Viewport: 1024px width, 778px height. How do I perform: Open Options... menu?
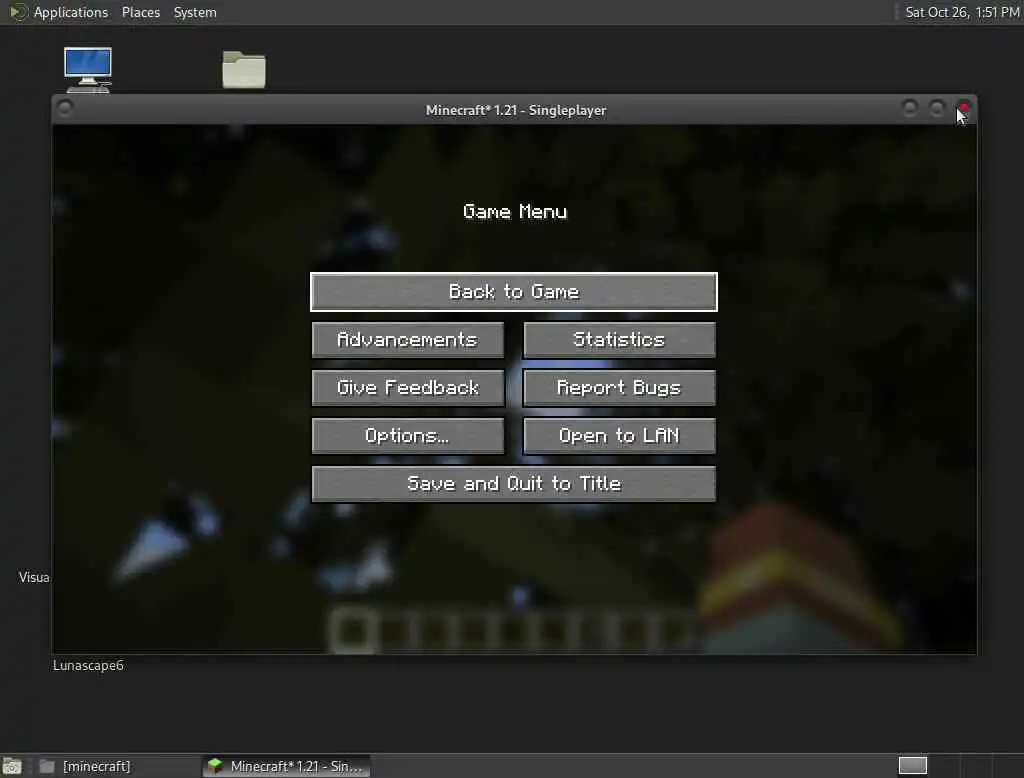pos(408,436)
